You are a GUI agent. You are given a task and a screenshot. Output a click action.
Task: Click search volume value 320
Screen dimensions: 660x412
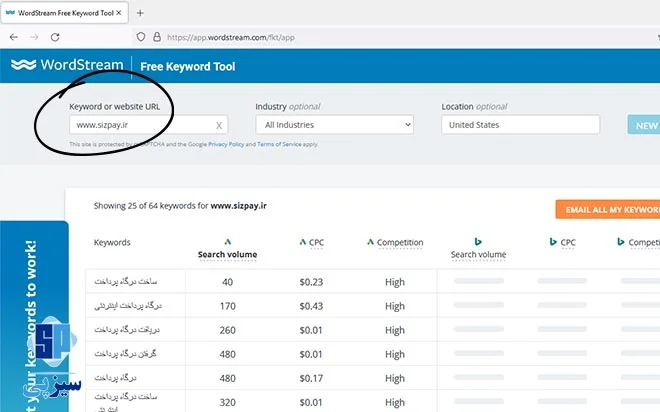pyautogui.click(x=227, y=402)
